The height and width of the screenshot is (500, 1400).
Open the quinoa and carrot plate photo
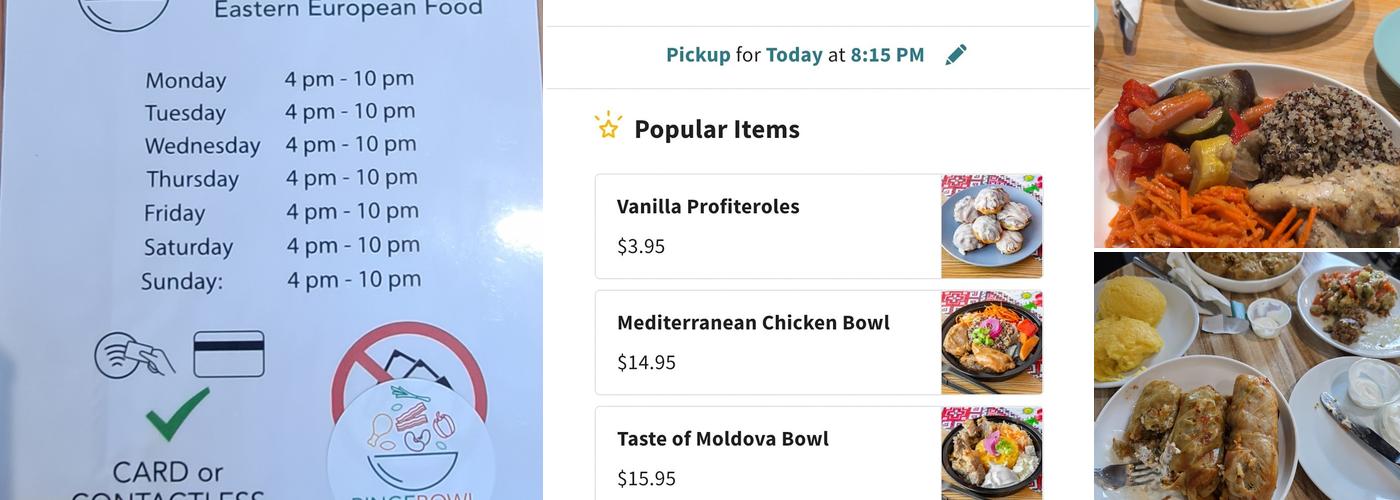coord(1246,124)
